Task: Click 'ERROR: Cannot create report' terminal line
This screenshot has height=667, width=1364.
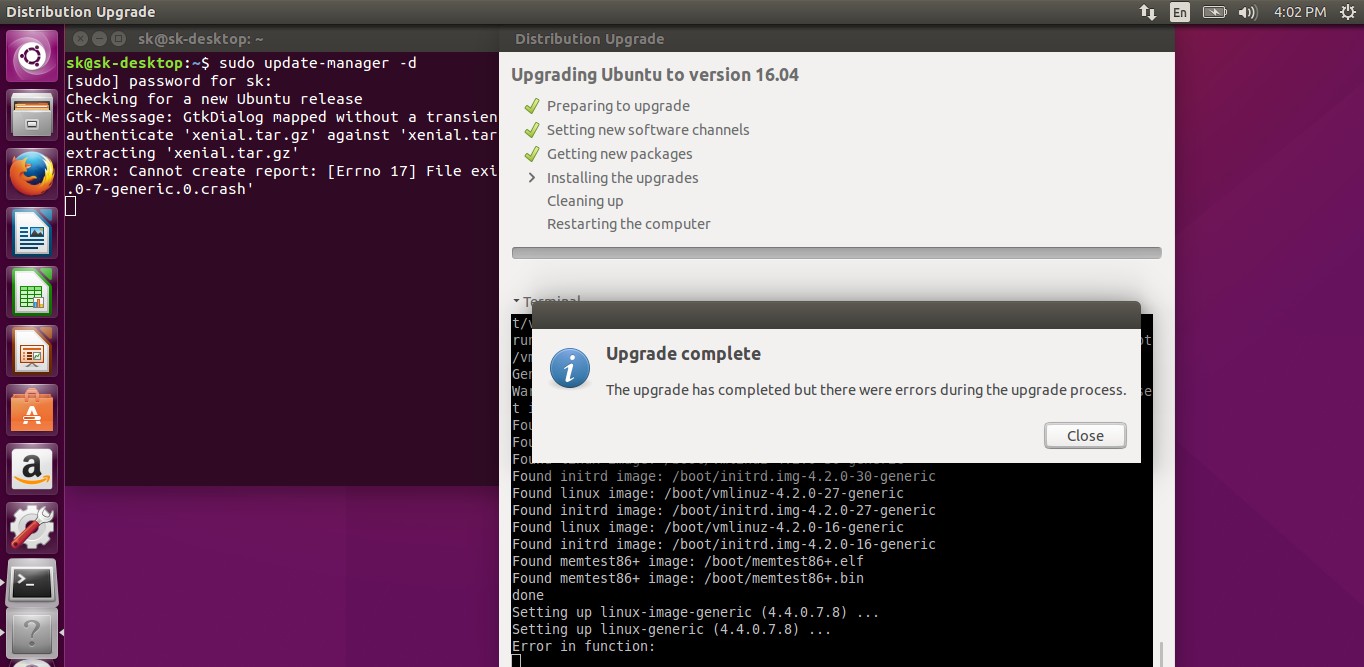Action: coord(282,171)
